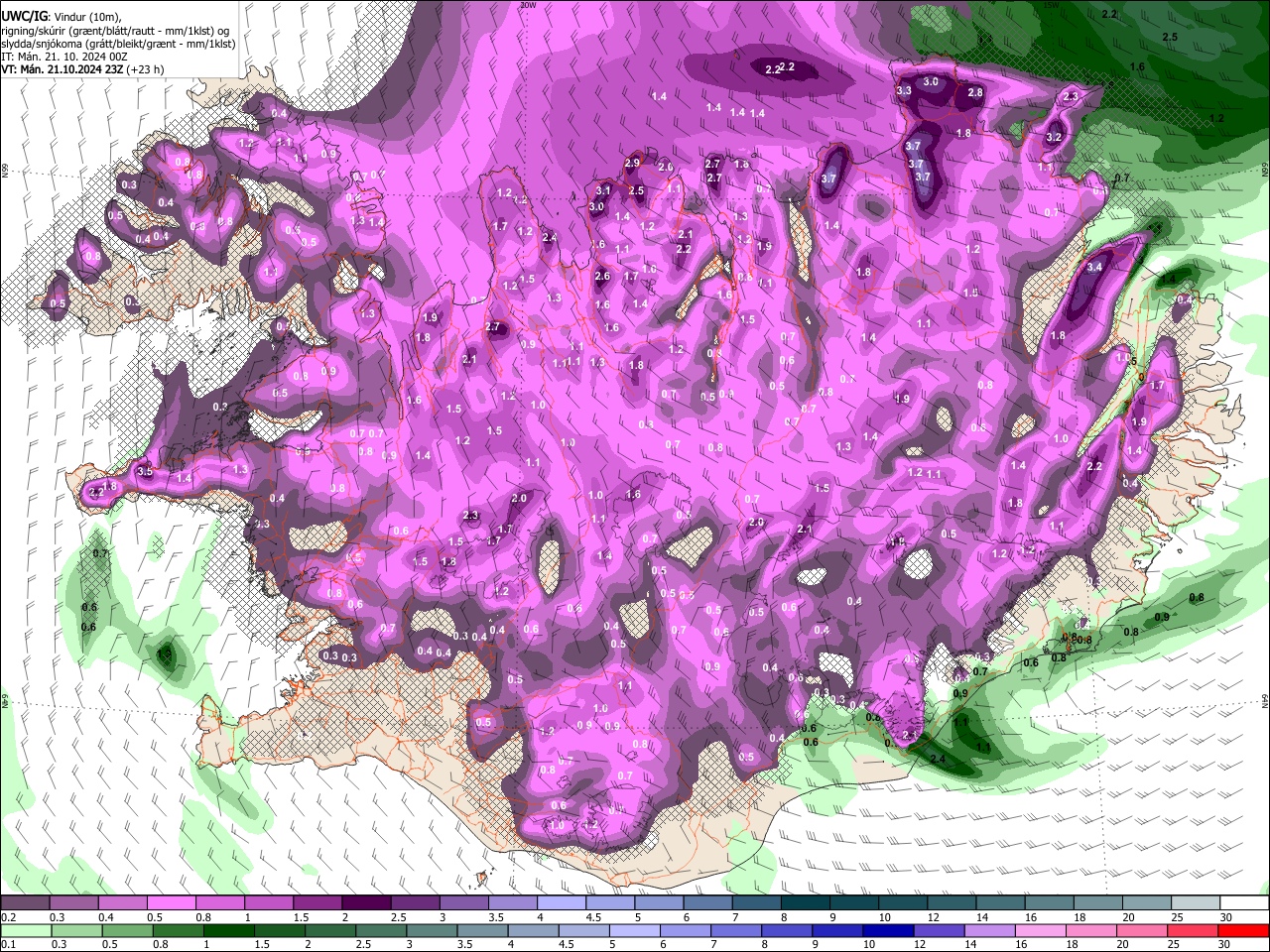Click the 'slydda/snjókoma' legend description line
This screenshot has height=952, width=1270.
tap(117, 44)
